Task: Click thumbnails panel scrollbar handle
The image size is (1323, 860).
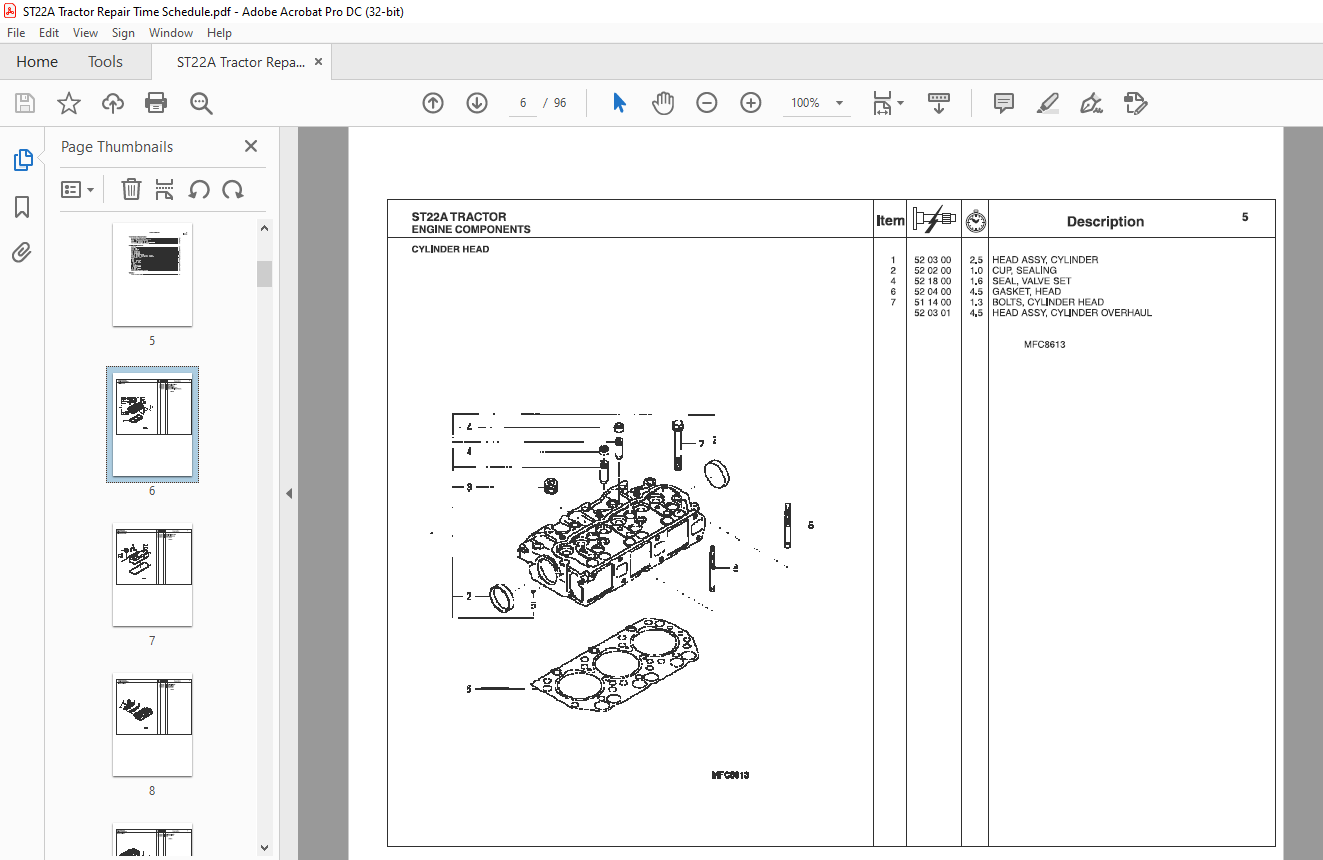Action: (264, 274)
